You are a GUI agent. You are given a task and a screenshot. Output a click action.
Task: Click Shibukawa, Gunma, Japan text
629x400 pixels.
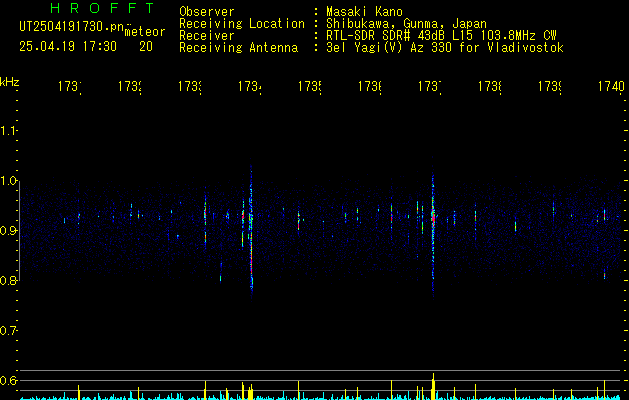pyautogui.click(x=406, y=24)
